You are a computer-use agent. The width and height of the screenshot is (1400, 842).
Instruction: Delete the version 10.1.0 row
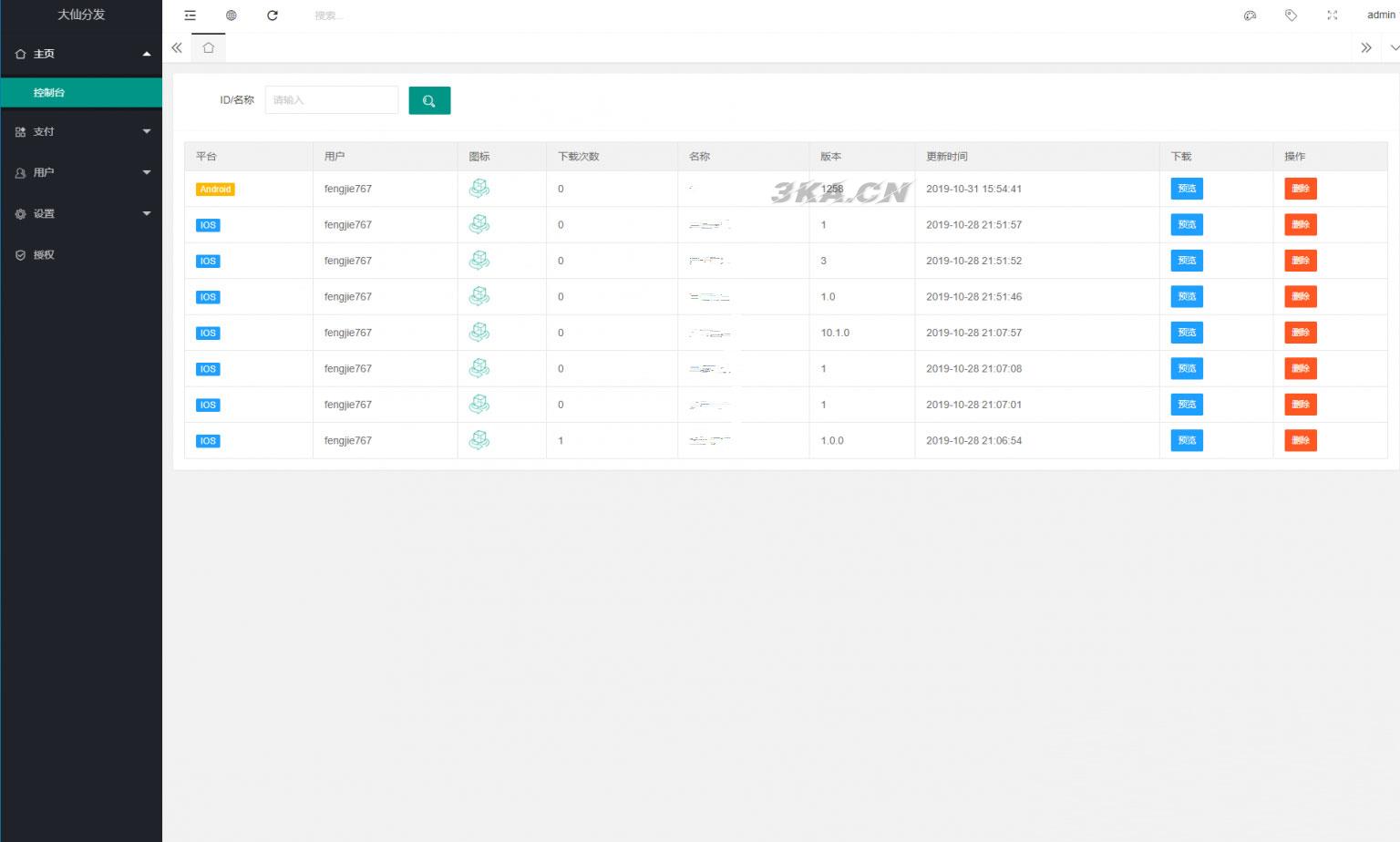tap(1301, 333)
